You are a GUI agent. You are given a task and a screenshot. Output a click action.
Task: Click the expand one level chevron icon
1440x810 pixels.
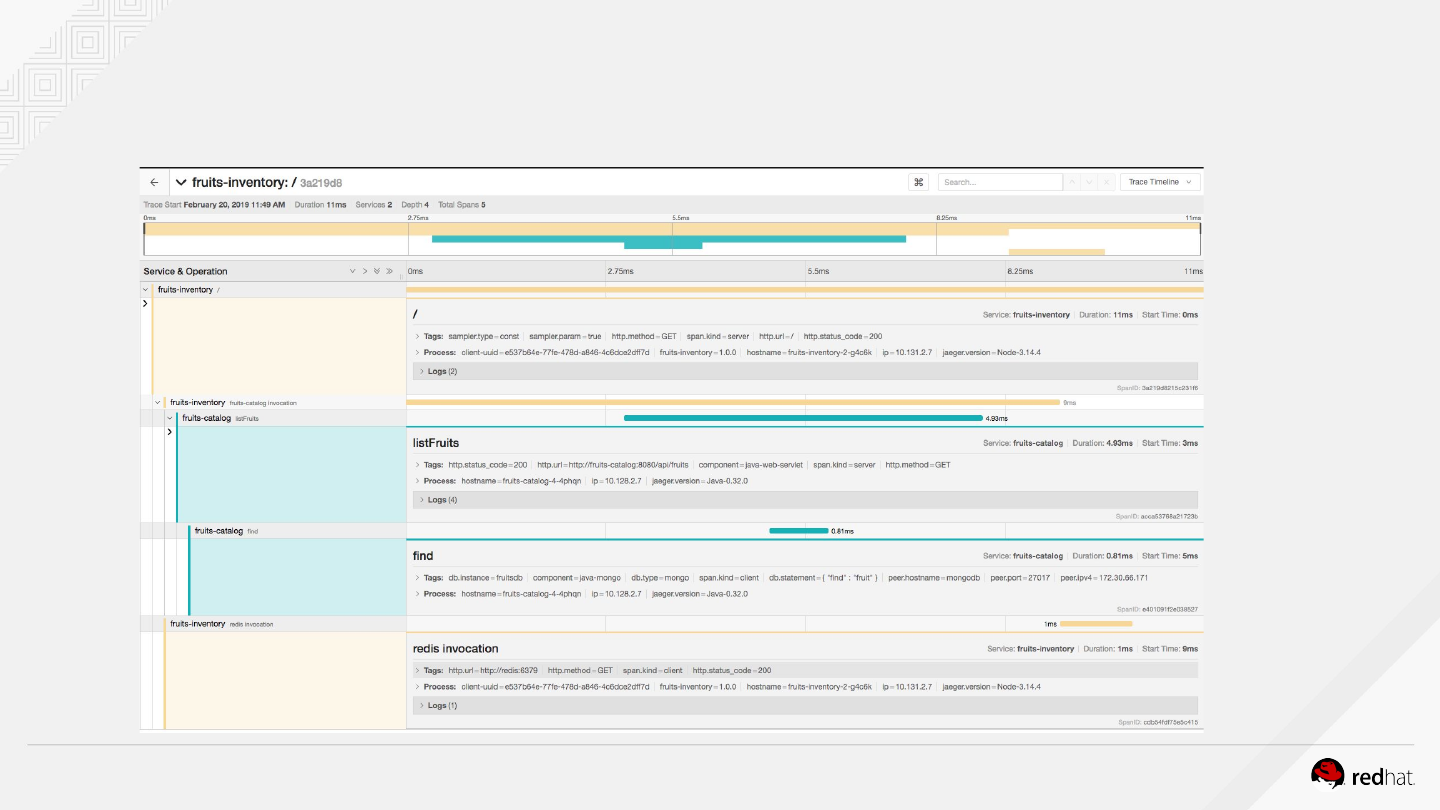point(353,271)
